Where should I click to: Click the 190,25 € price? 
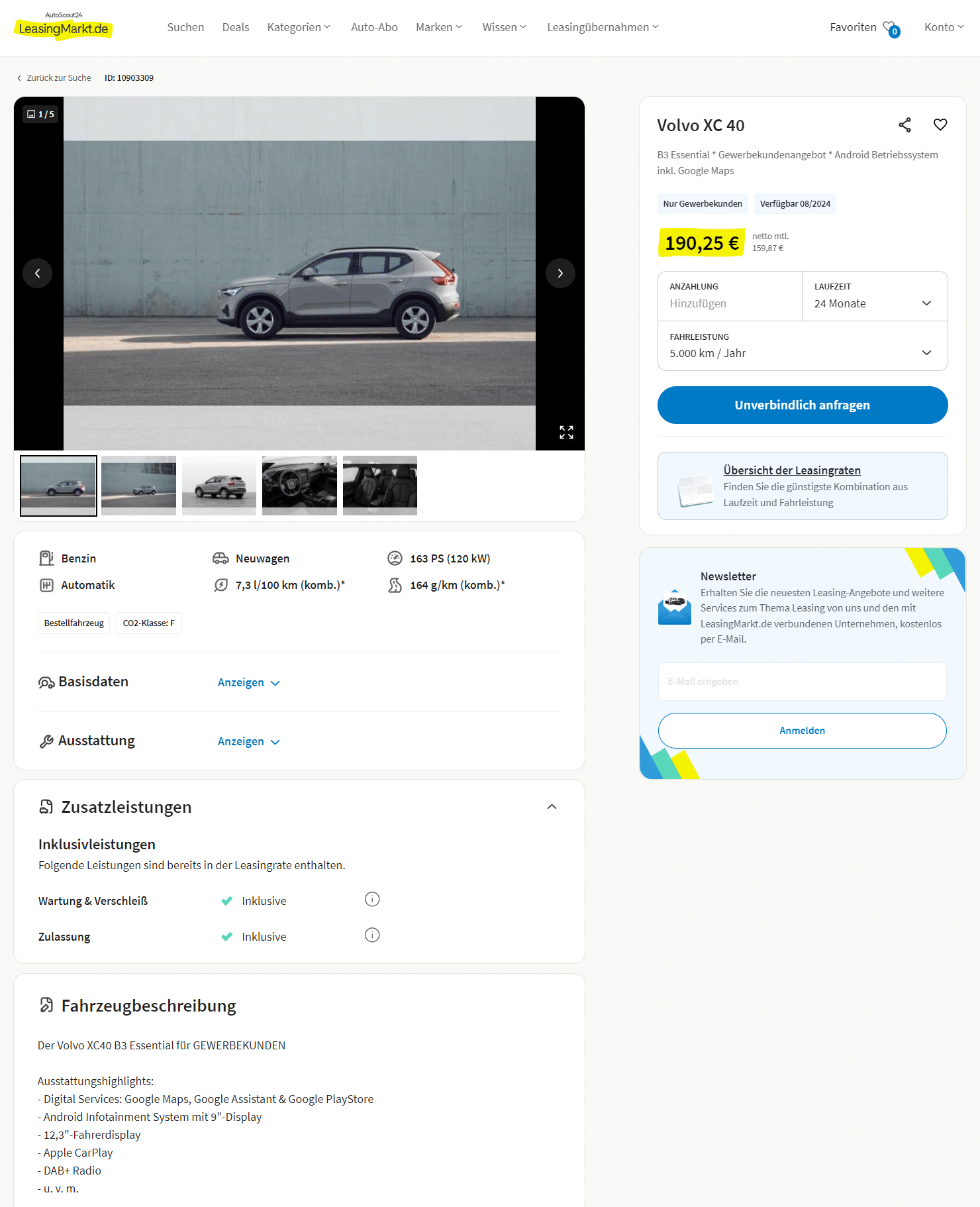(x=701, y=242)
